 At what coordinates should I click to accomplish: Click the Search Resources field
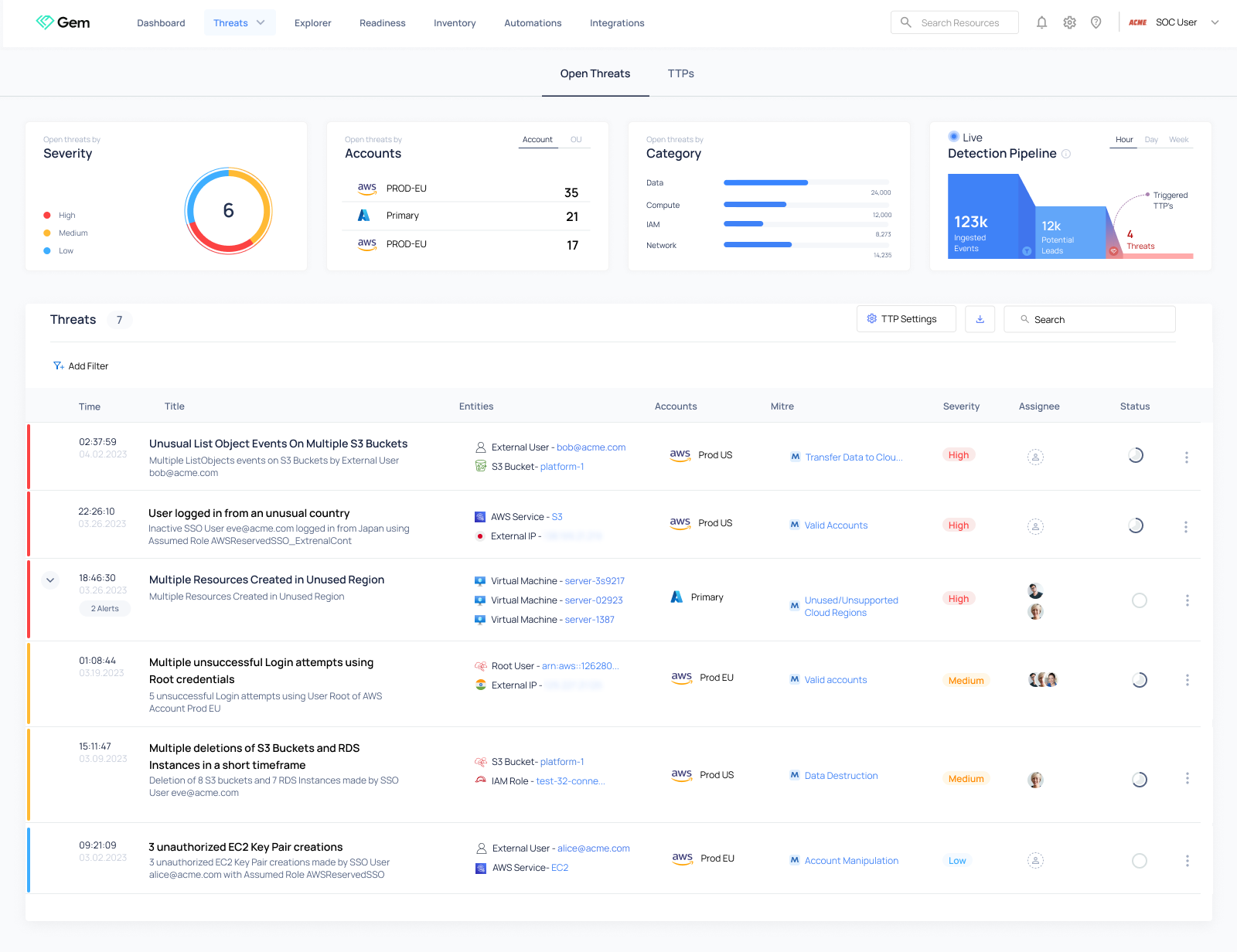click(955, 22)
